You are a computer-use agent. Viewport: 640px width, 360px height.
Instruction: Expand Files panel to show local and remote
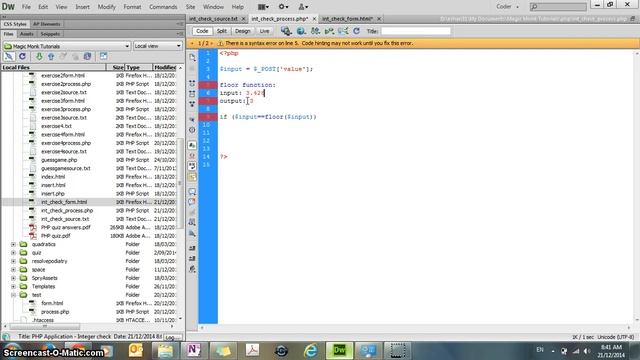(103, 56)
